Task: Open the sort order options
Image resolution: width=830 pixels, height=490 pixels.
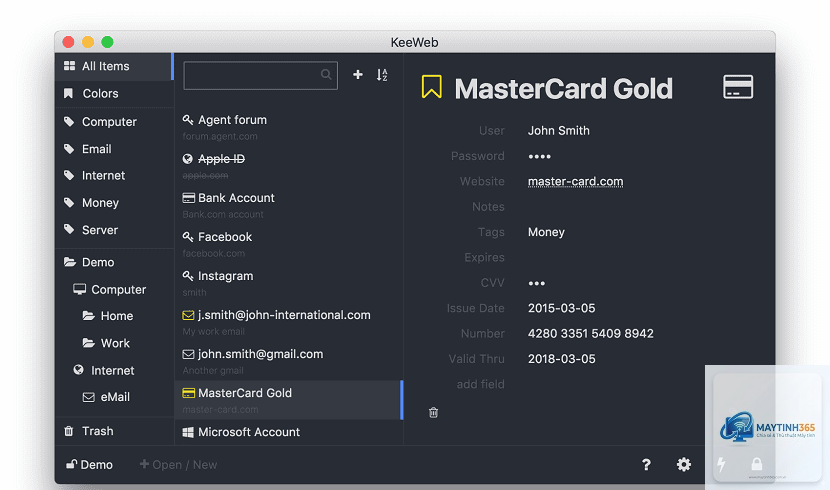Action: pos(382,75)
